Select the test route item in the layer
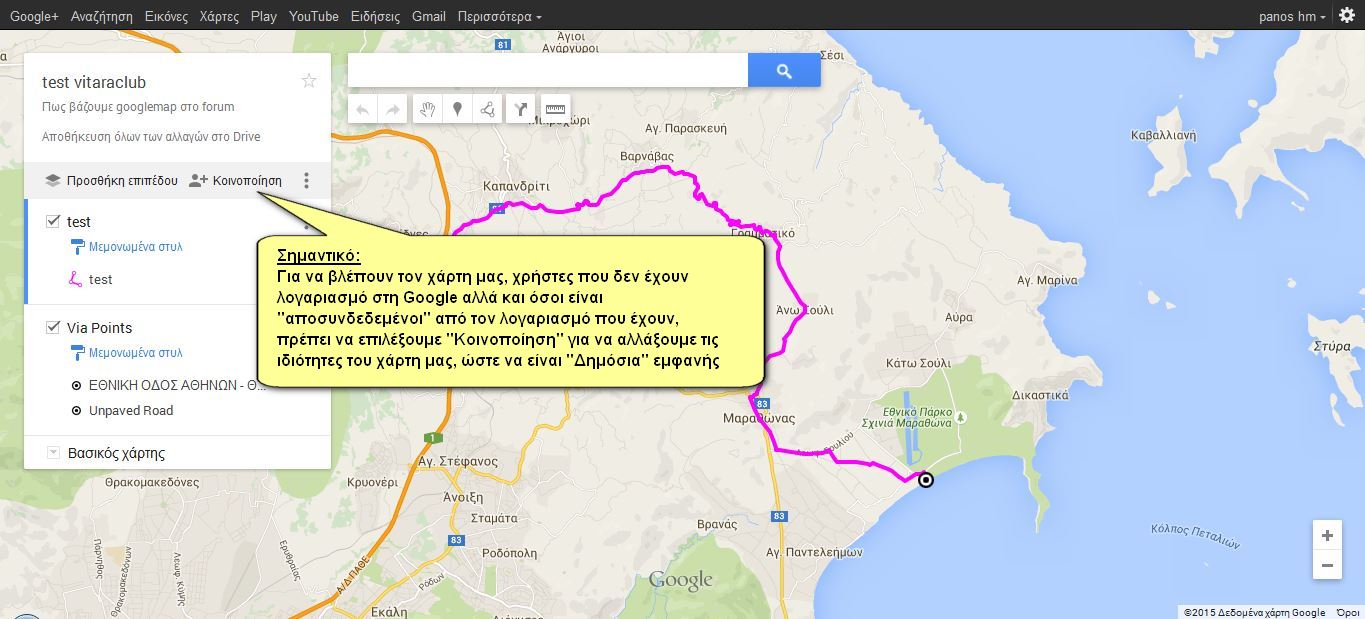This screenshot has width=1365, height=619. [100, 280]
